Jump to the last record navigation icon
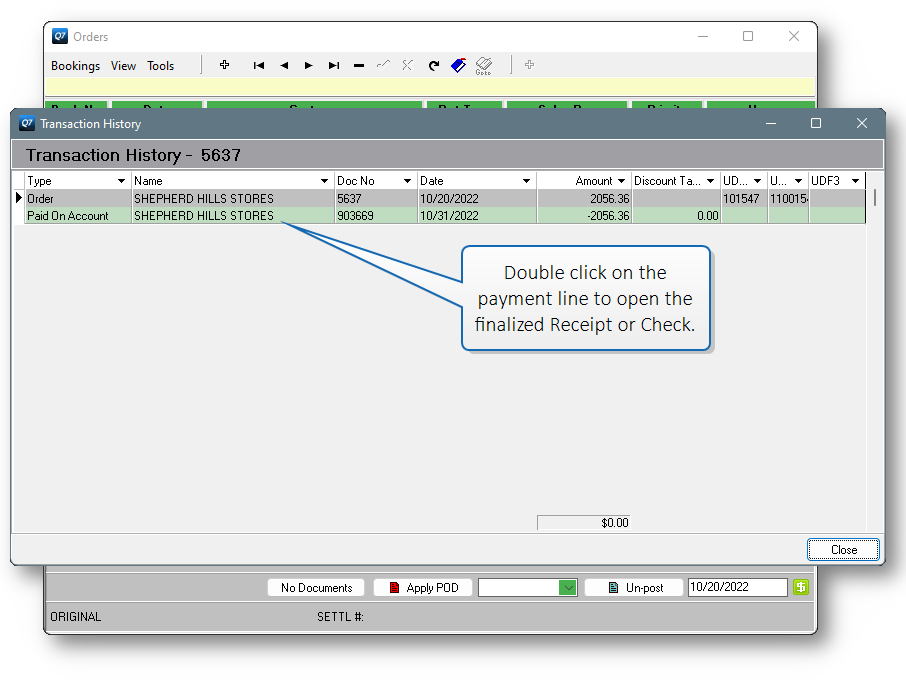The image size is (906, 683). coord(333,65)
